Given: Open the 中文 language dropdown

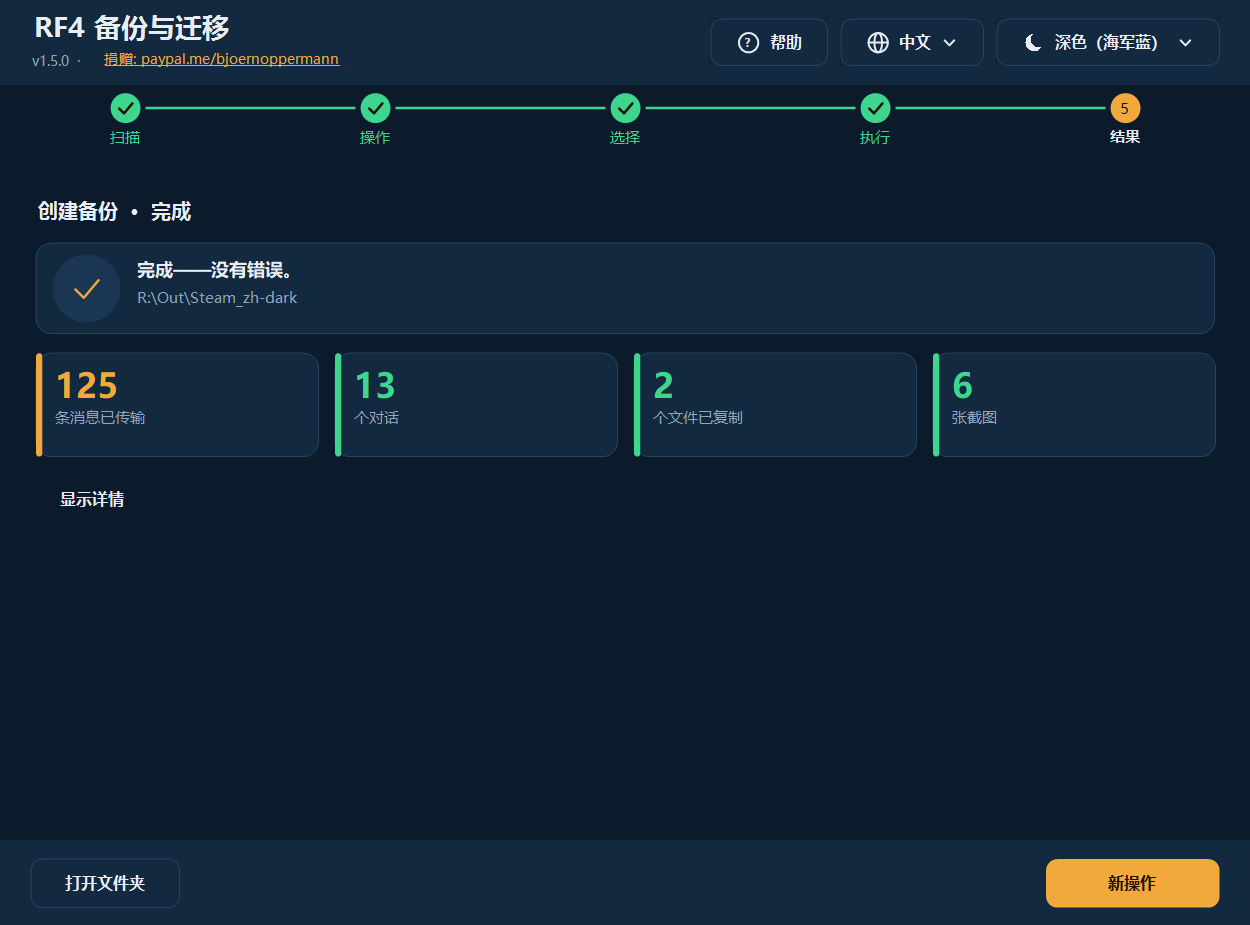Looking at the screenshot, I should point(912,42).
